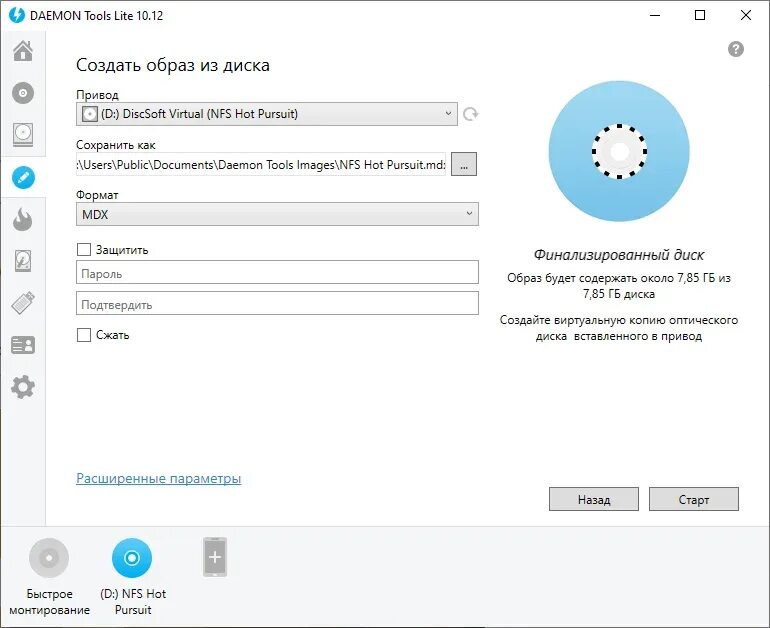Browse for save location with ... button
770x628 pixels.
(x=464, y=164)
